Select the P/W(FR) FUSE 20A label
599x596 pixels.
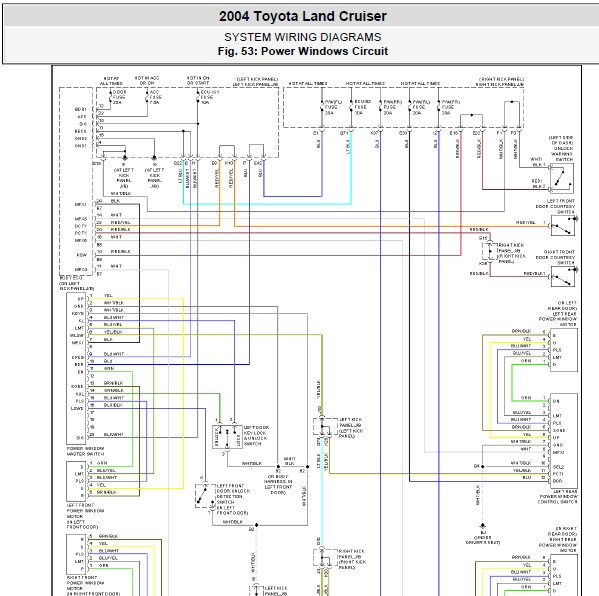click(x=450, y=107)
